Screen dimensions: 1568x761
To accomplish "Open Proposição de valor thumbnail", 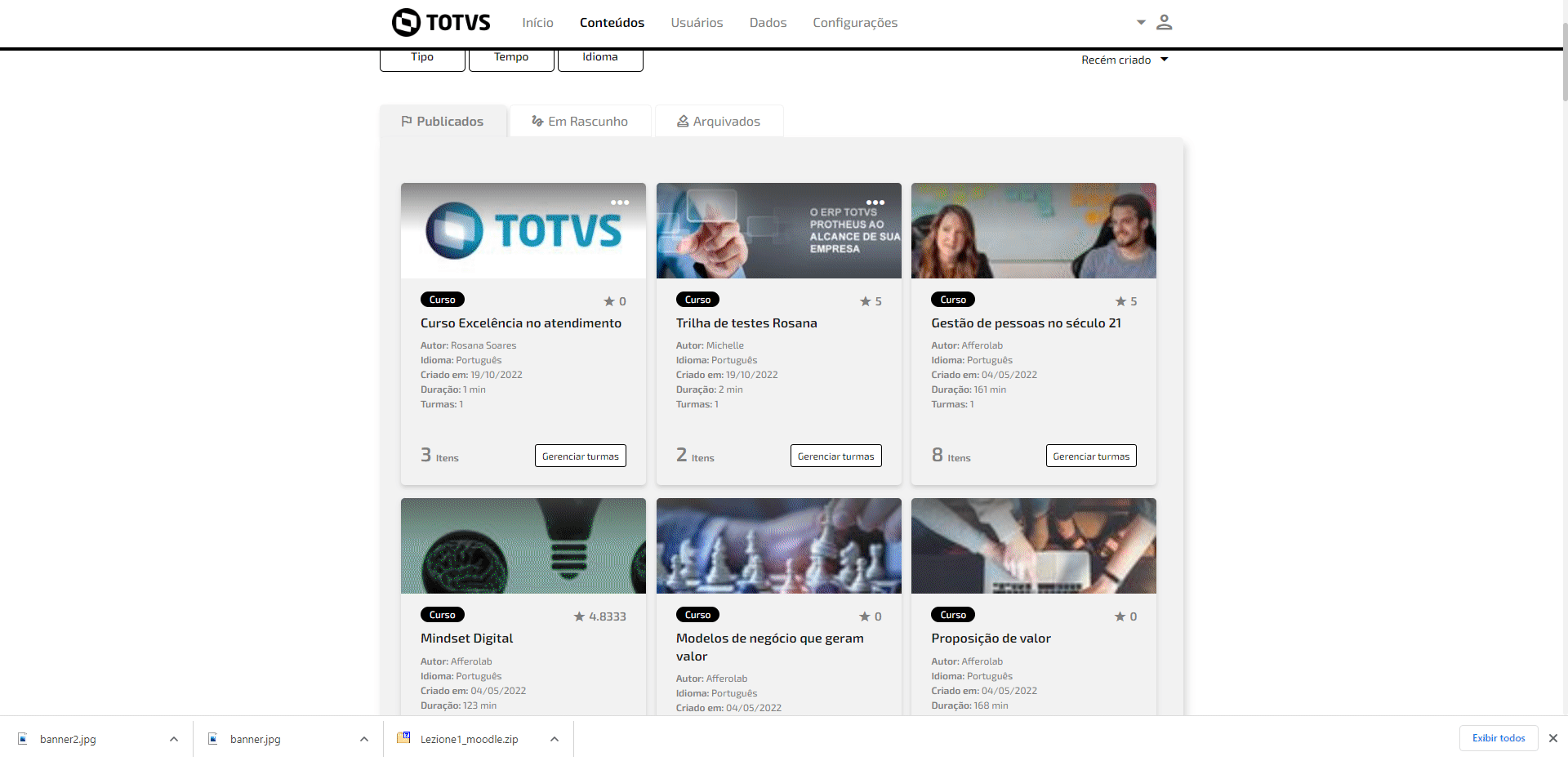I will tap(1034, 545).
